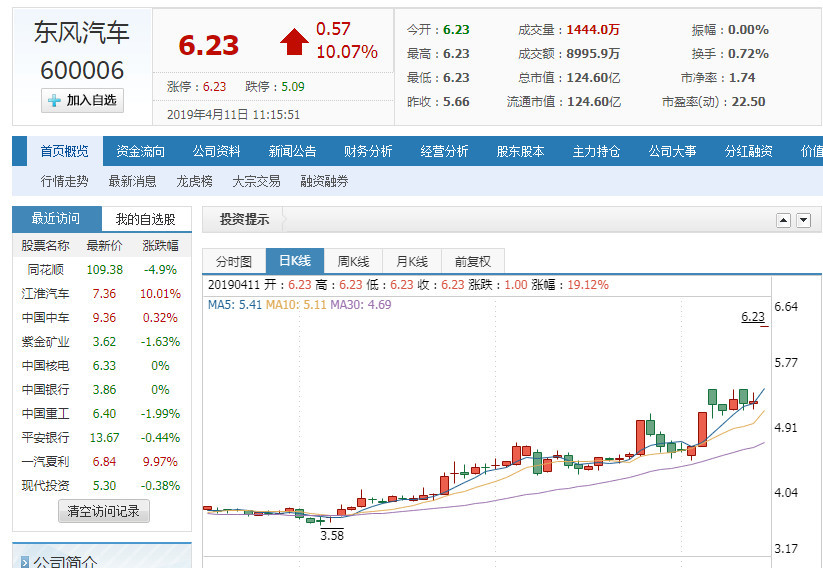Click the red up-arrow price indicator
823x568 pixels.
[294, 41]
